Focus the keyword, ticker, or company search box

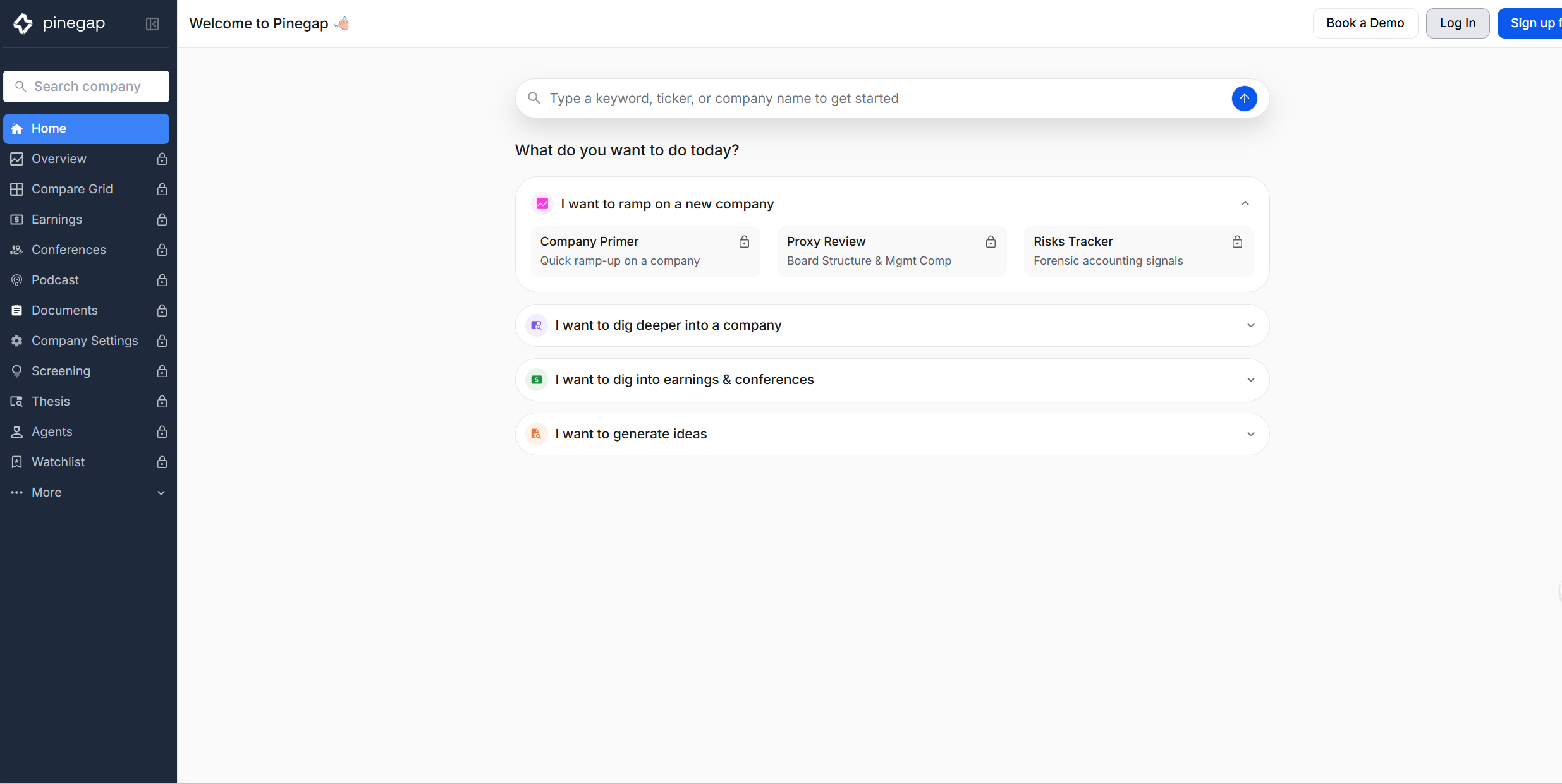892,99
